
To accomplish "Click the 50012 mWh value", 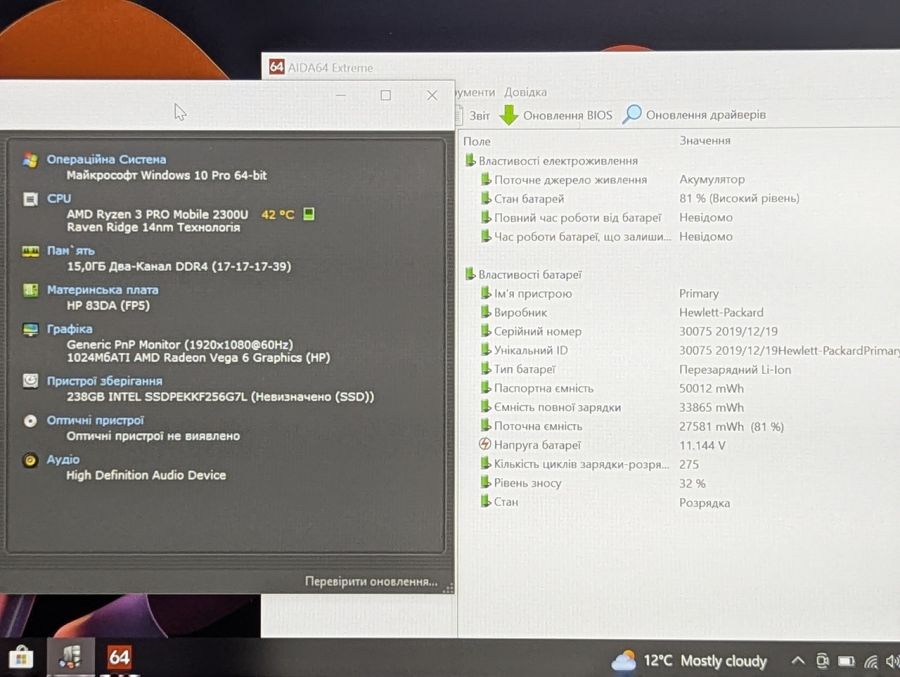I will click(x=711, y=388).
